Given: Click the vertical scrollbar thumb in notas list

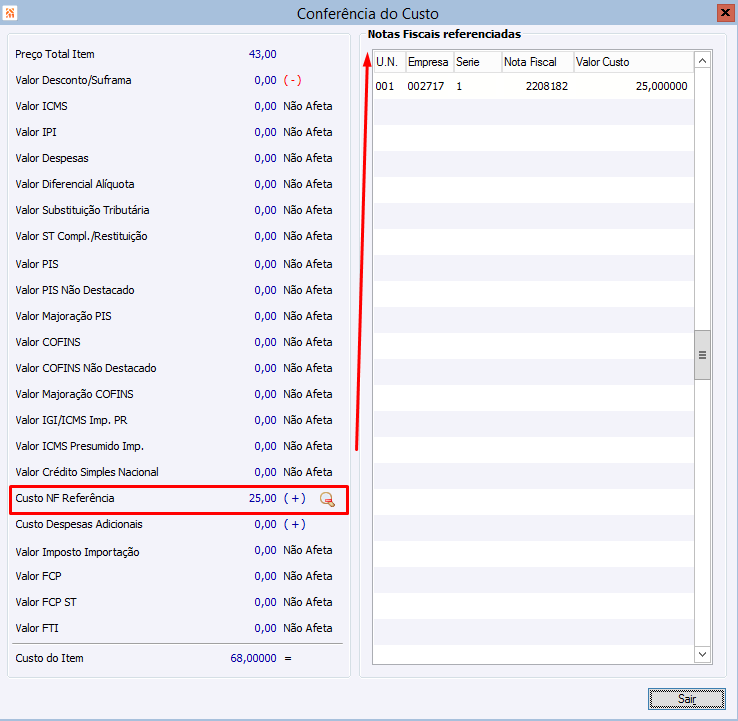Looking at the screenshot, I should click(x=702, y=355).
